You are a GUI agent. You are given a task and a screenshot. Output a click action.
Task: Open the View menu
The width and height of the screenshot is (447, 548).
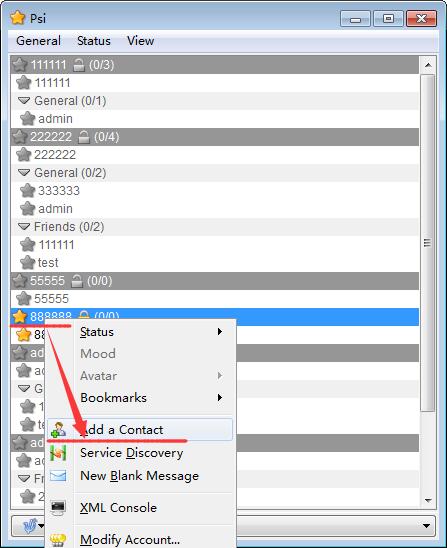pyautogui.click(x=140, y=41)
